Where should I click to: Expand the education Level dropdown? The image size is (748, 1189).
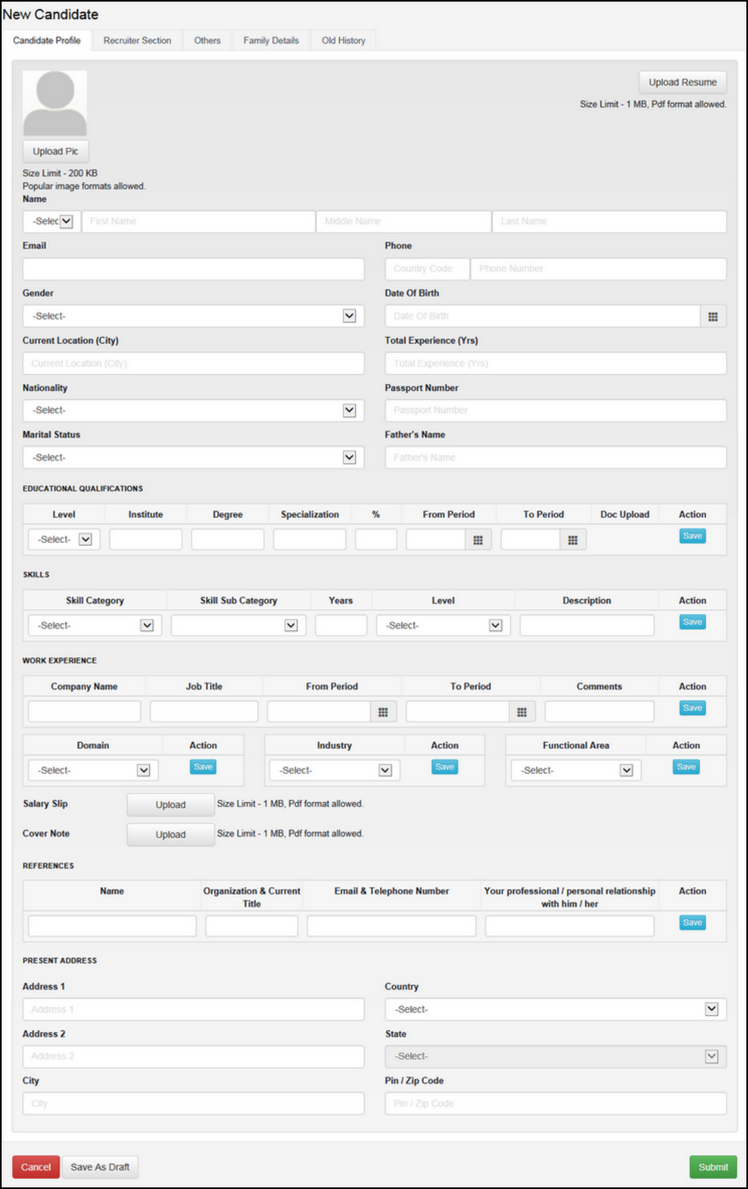[x=64, y=539]
